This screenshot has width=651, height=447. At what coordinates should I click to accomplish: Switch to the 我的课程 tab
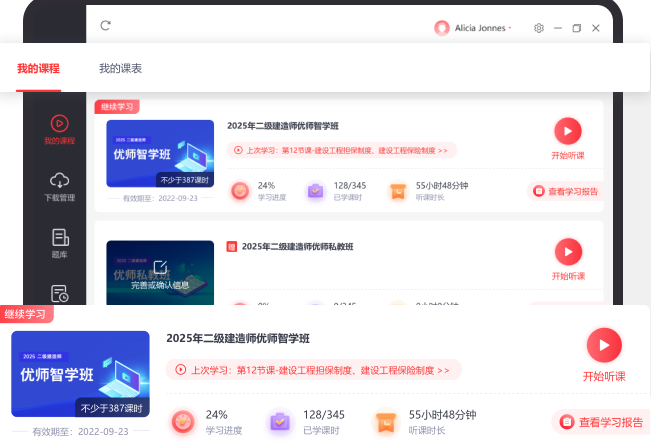38,68
